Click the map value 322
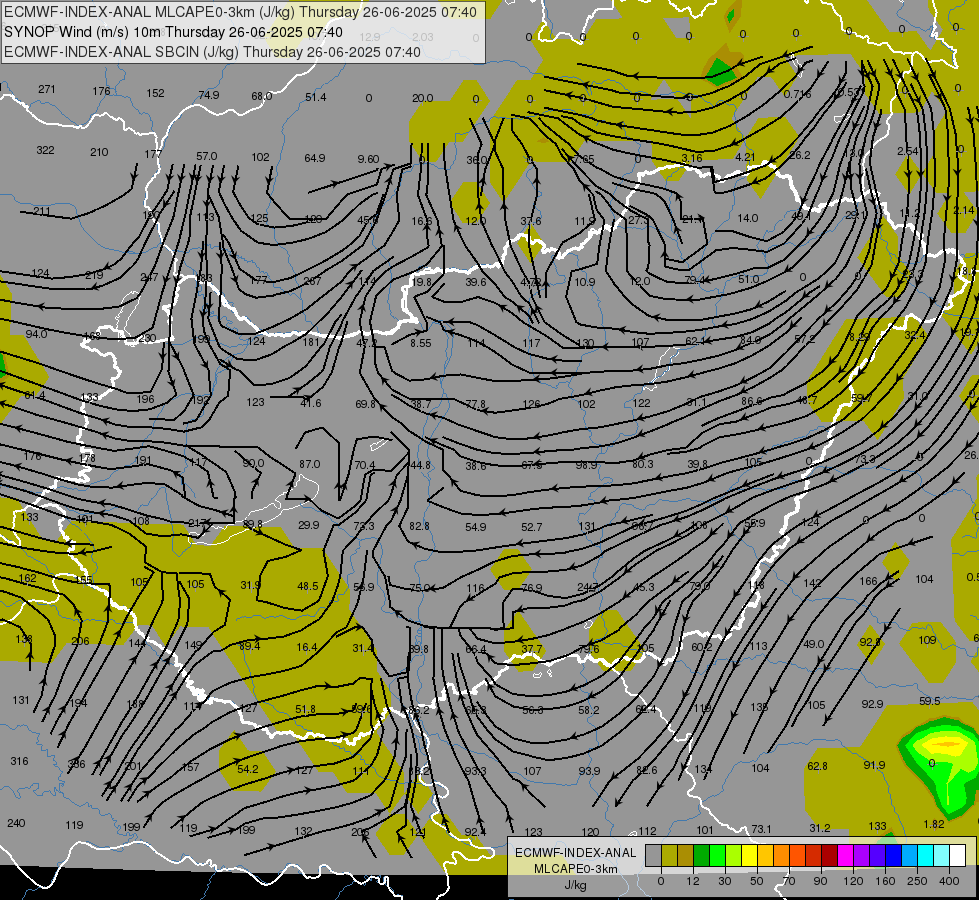 [x=45, y=150]
